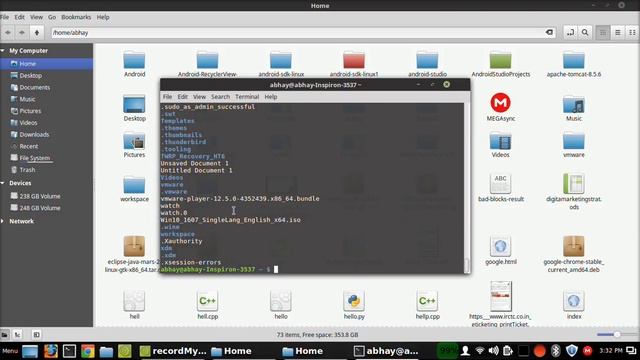Toggle location entry mode button

(570, 33)
